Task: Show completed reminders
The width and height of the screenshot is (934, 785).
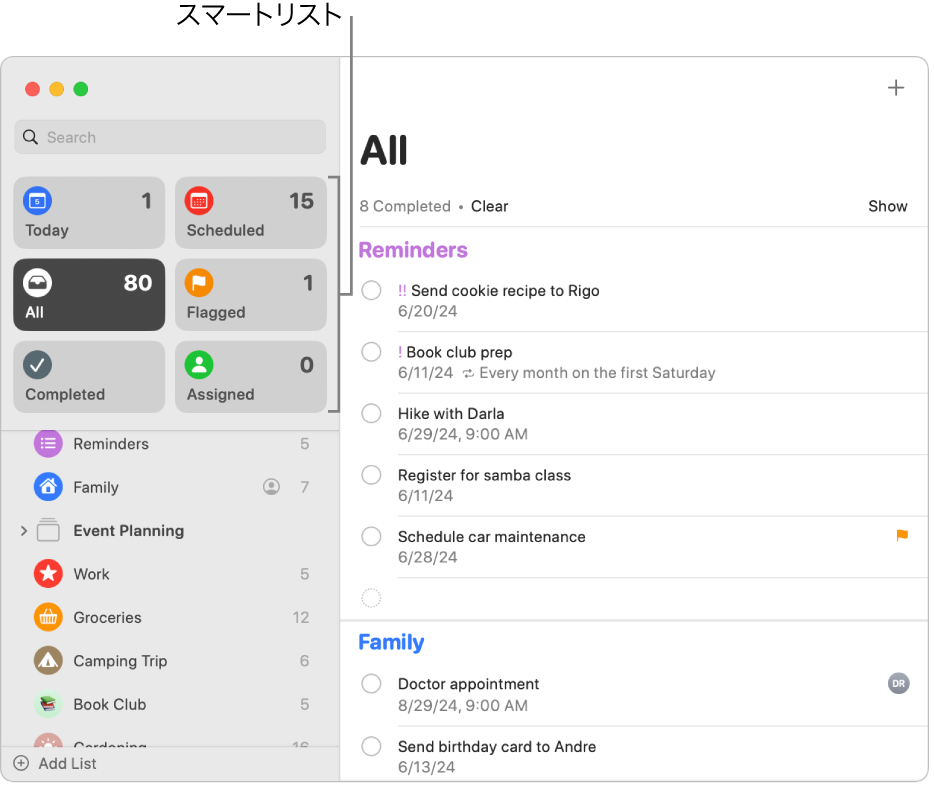Action: [x=888, y=206]
